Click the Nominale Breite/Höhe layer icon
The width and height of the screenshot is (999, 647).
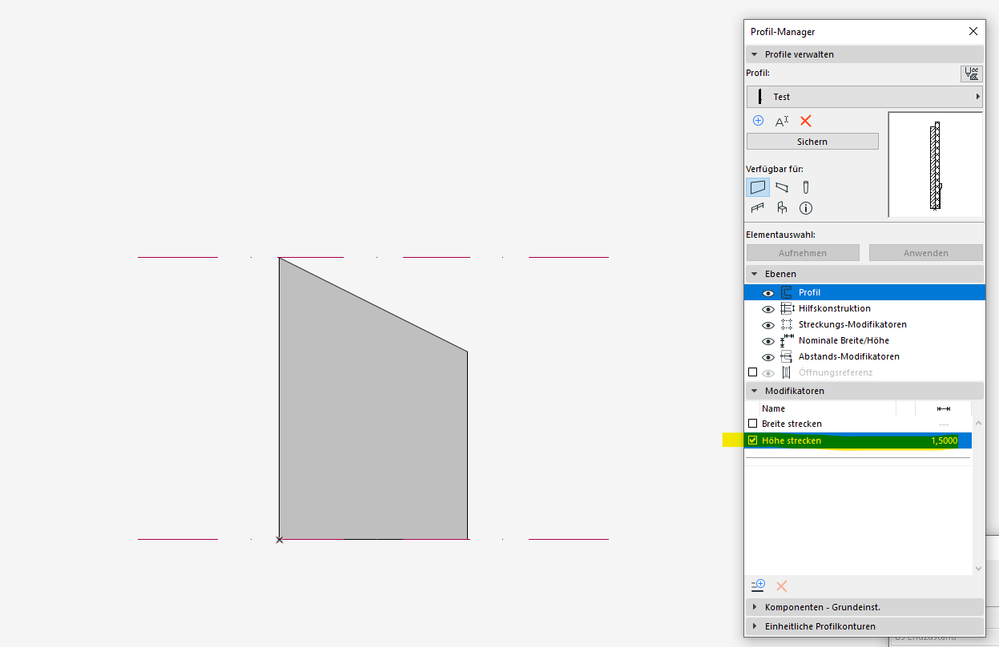(787, 340)
